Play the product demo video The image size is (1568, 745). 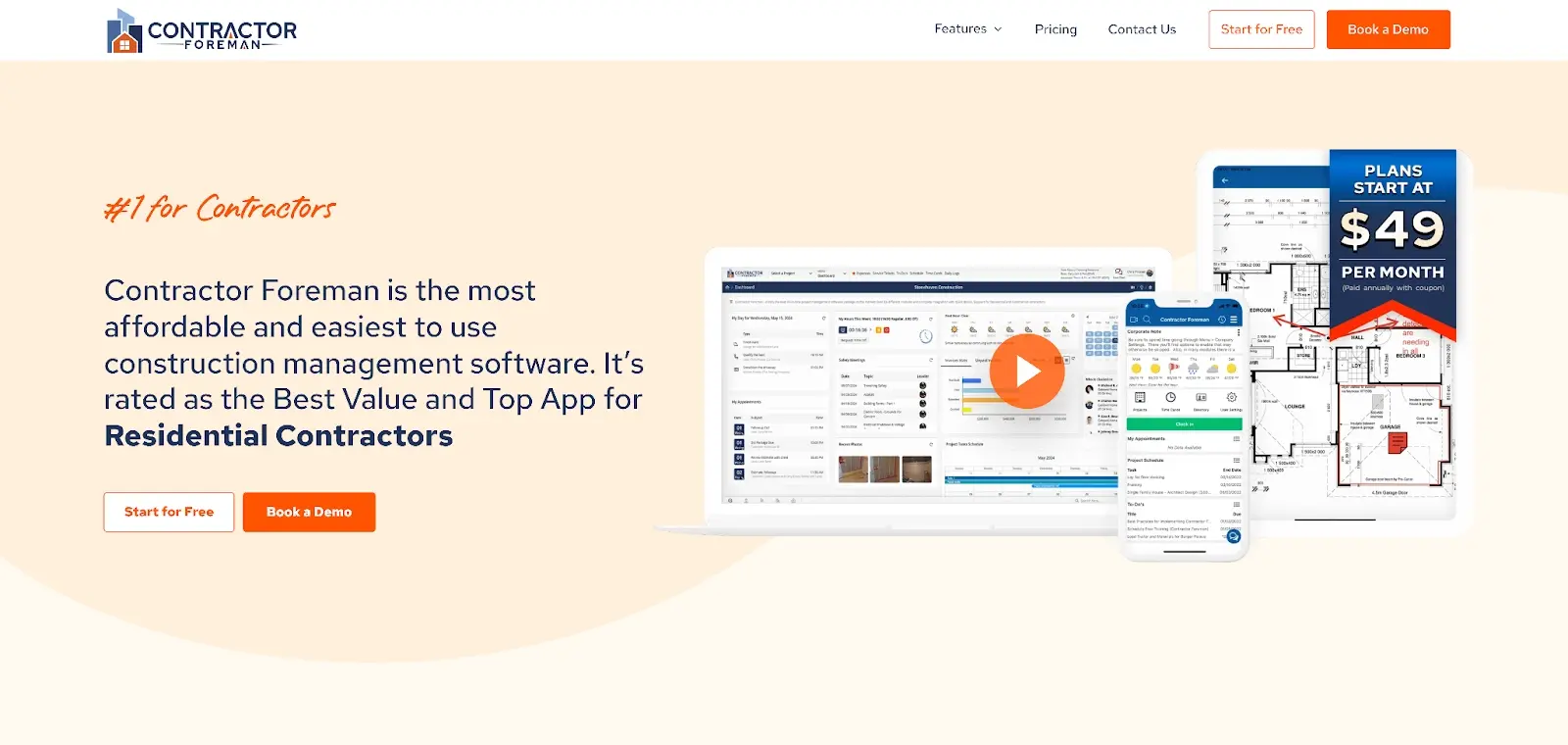1027,372
